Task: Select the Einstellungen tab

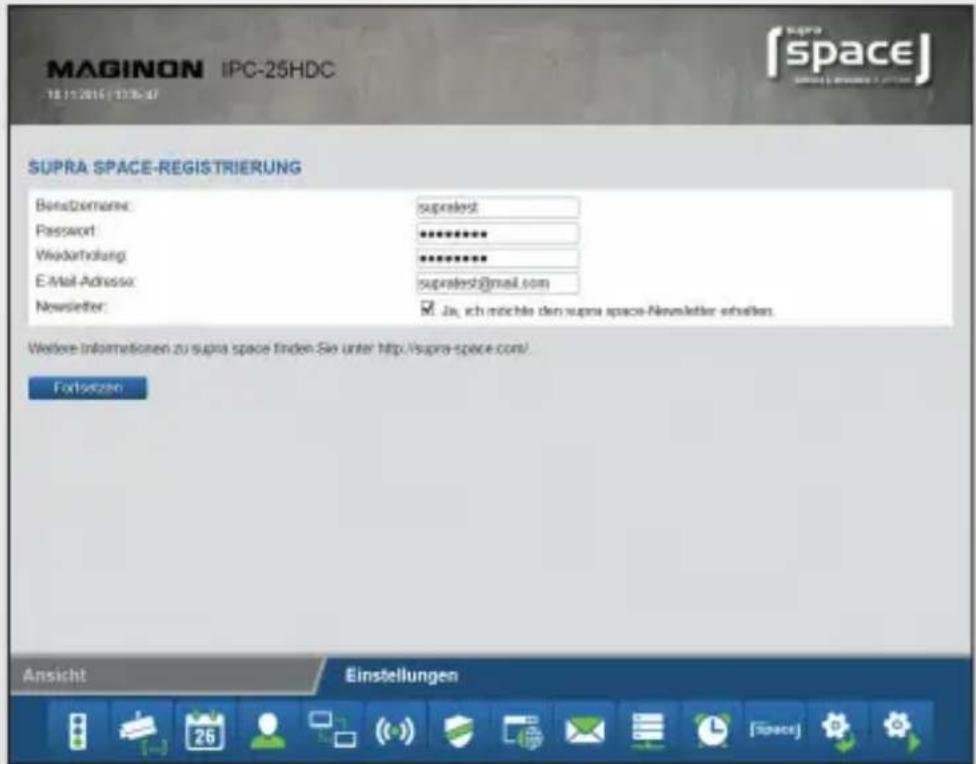Action: pyautogui.click(x=401, y=676)
